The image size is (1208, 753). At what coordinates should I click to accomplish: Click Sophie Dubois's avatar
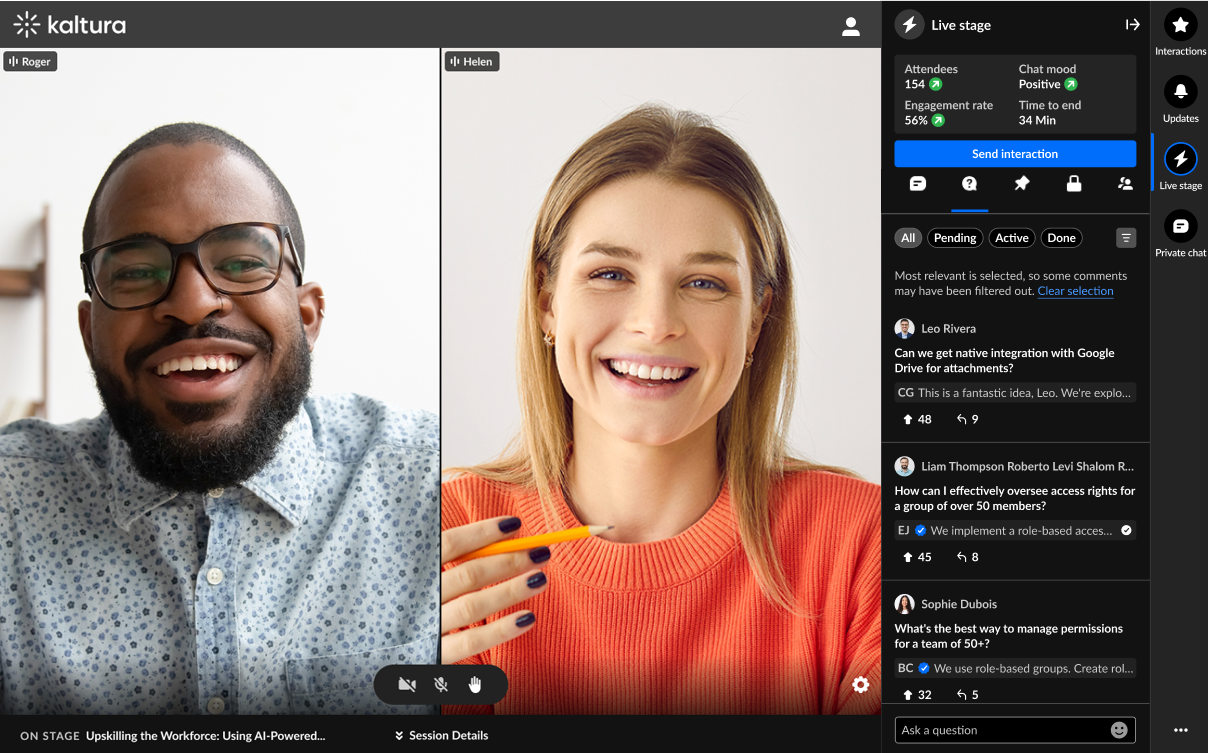click(x=904, y=604)
